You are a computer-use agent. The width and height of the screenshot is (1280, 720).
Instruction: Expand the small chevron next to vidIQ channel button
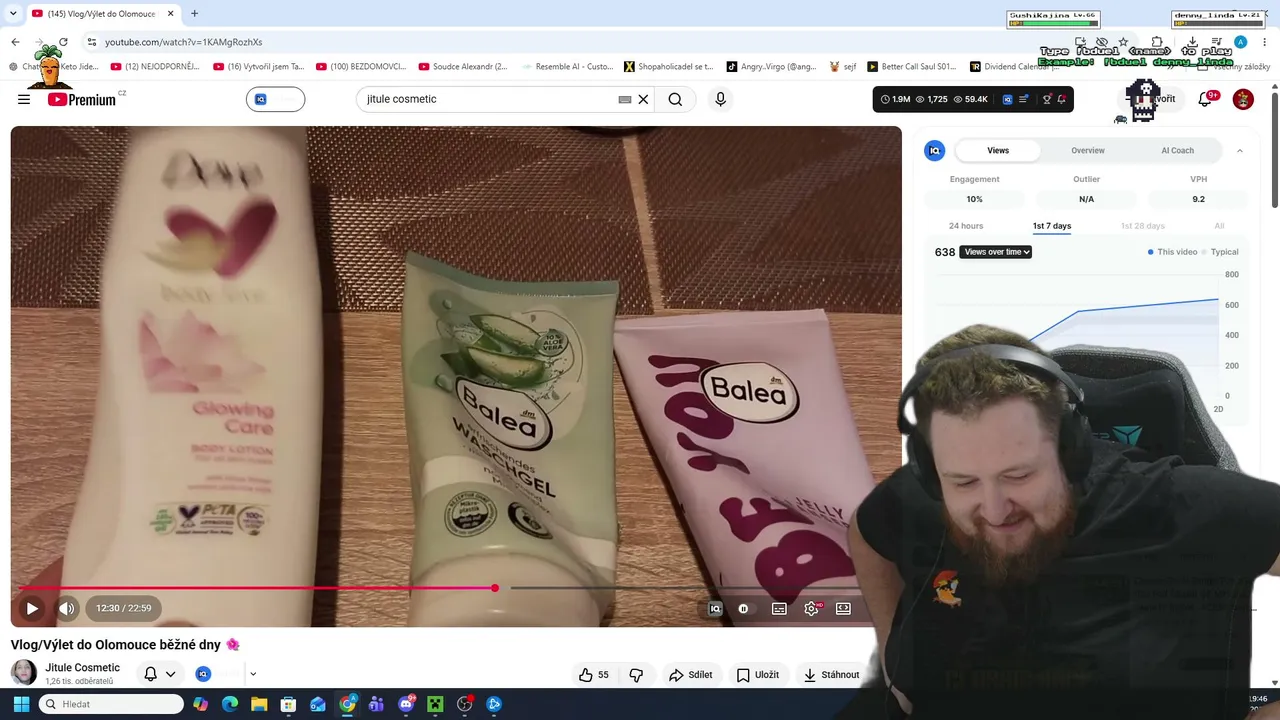[x=253, y=674]
